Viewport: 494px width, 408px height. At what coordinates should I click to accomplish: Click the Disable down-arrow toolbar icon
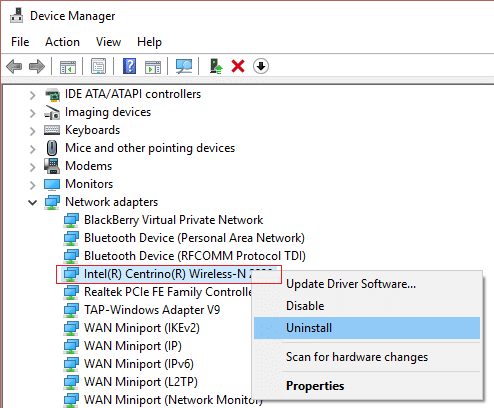coord(261,66)
